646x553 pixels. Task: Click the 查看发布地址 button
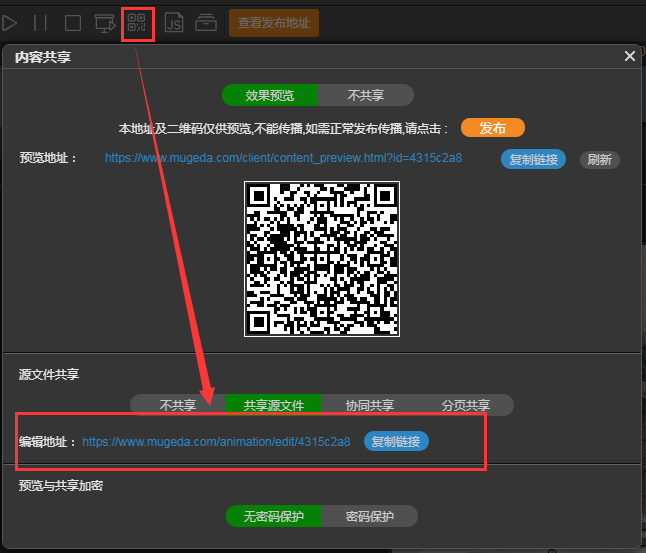274,23
